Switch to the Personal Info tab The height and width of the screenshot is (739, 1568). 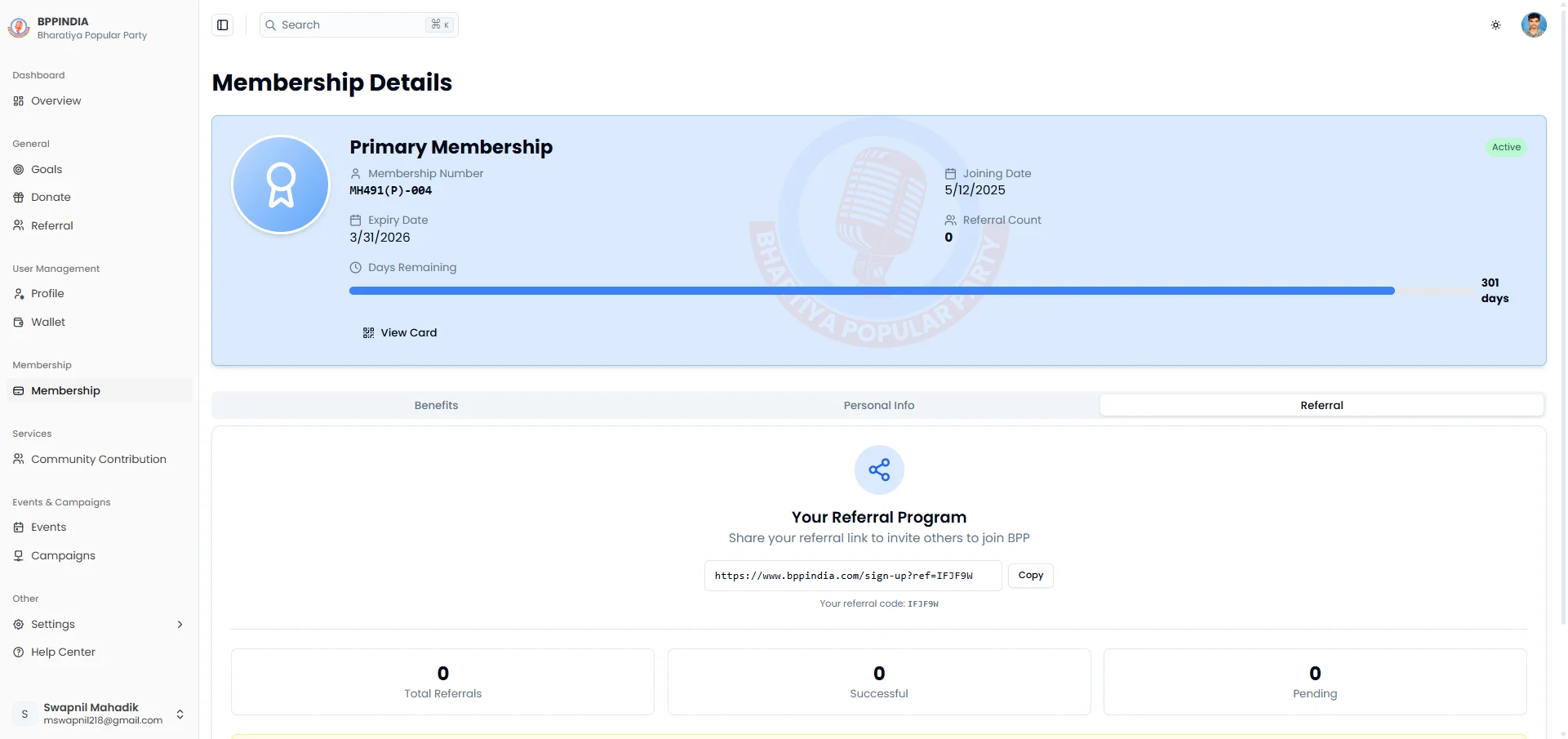pyautogui.click(x=879, y=406)
